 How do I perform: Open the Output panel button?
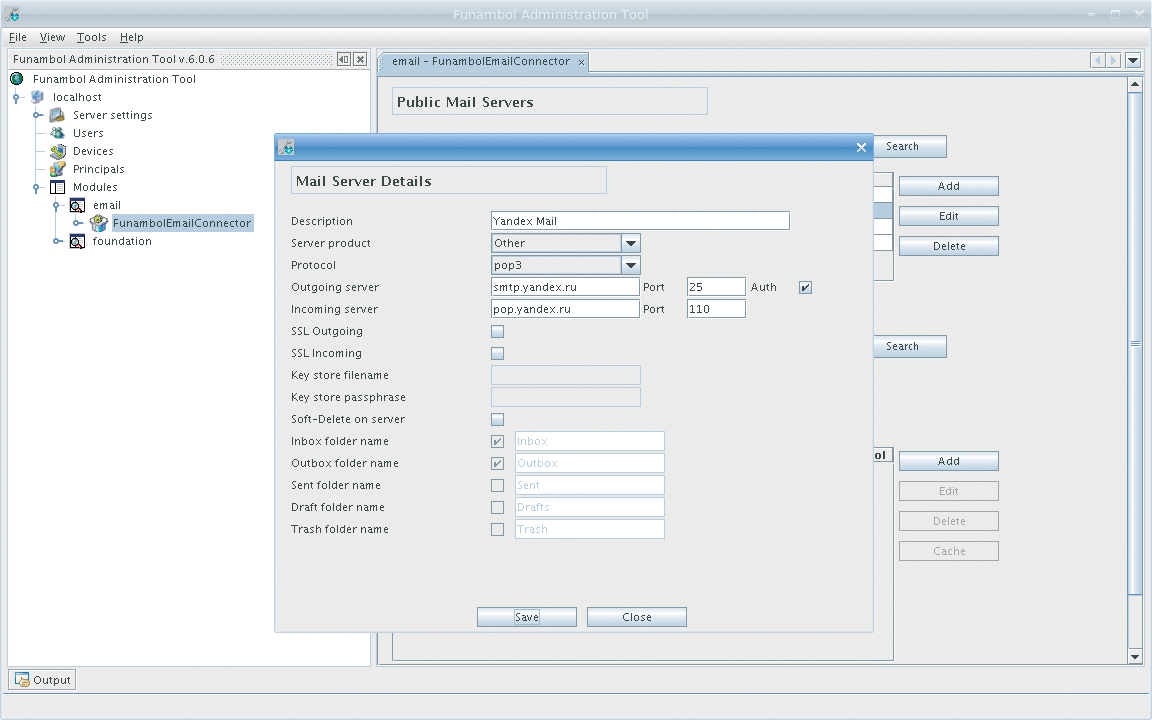(42, 680)
